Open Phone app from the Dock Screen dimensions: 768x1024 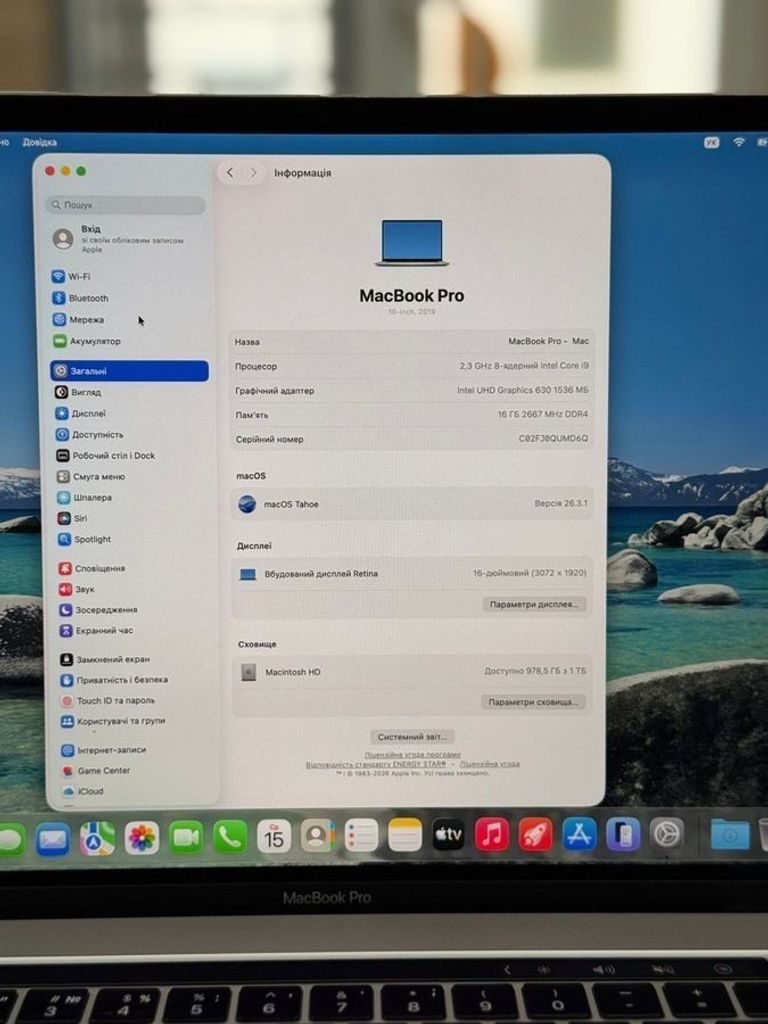coord(231,837)
